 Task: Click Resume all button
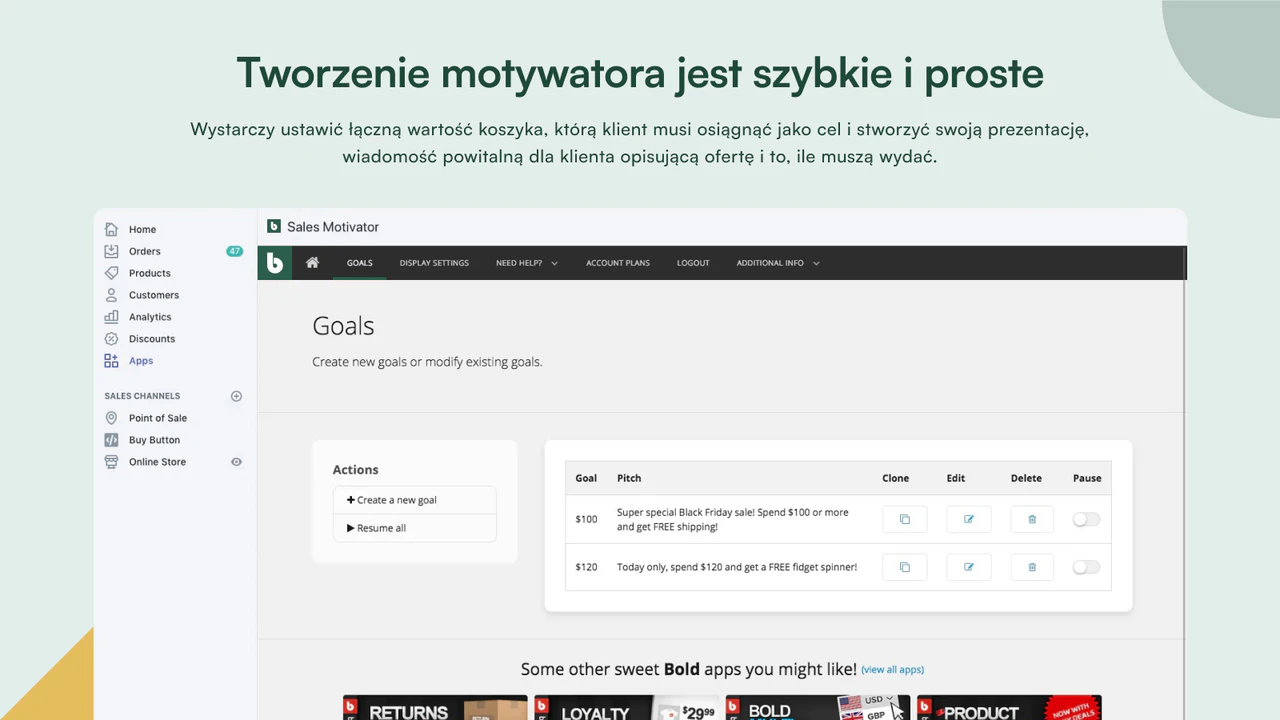coord(415,528)
